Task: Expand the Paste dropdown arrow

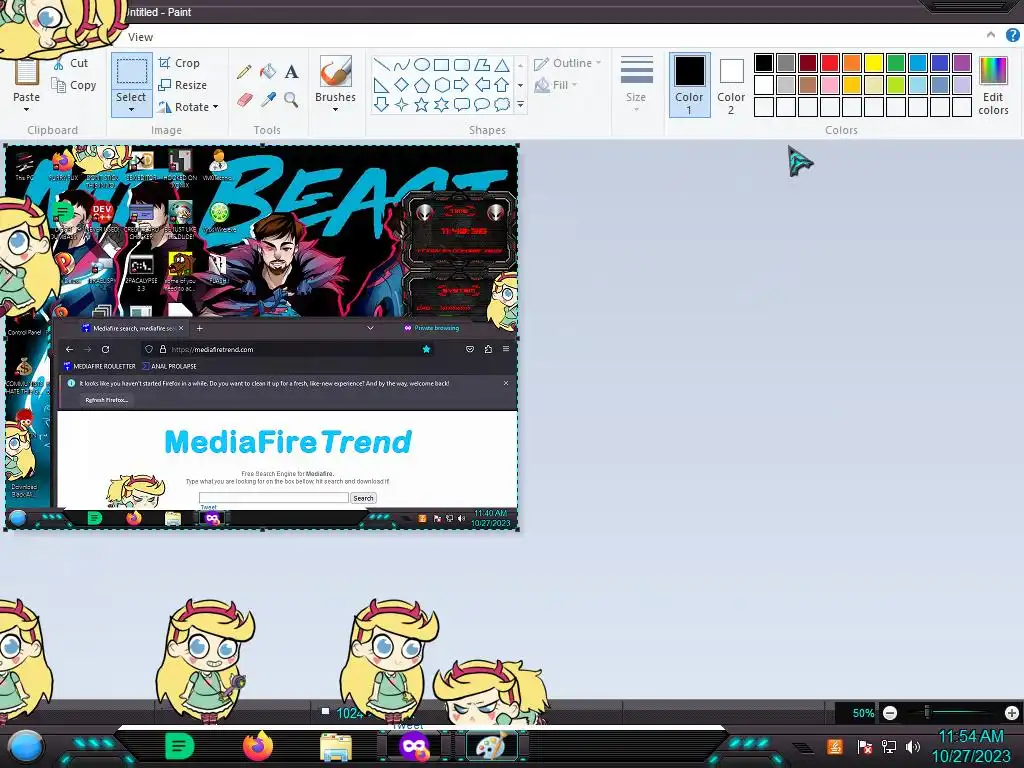Action: [x=27, y=109]
